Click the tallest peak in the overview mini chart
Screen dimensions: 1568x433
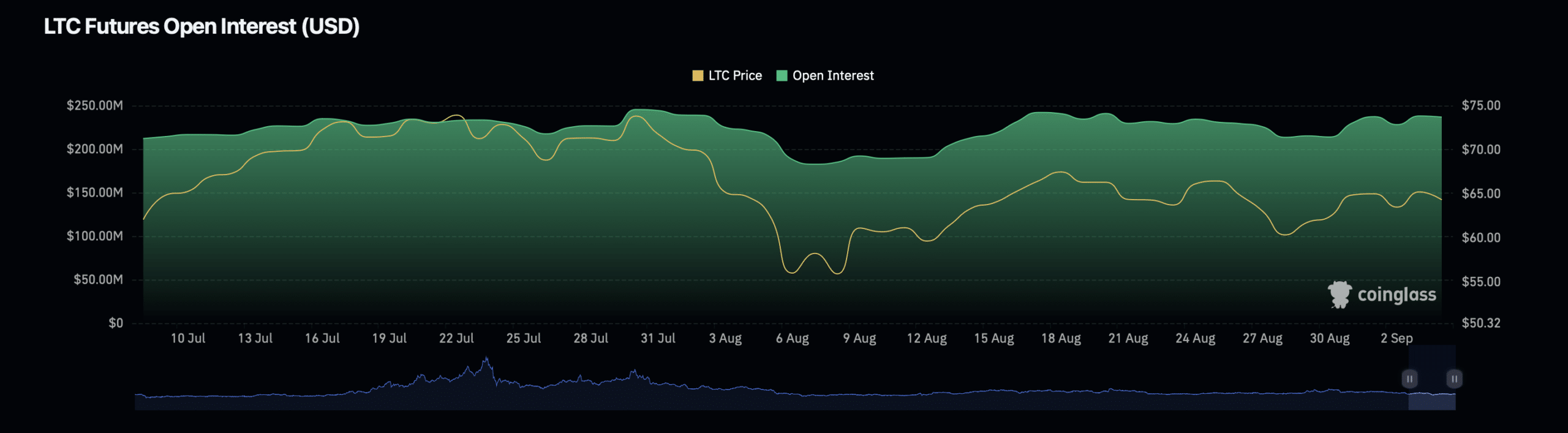pyautogui.click(x=487, y=360)
